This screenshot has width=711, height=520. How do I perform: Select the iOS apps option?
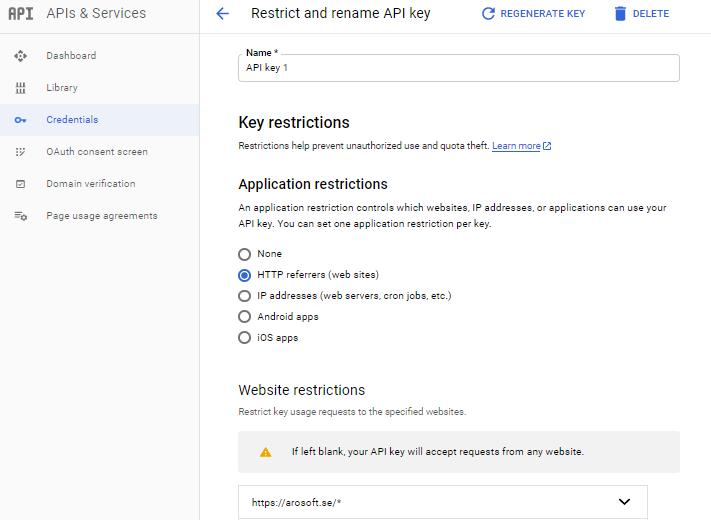click(x=244, y=338)
